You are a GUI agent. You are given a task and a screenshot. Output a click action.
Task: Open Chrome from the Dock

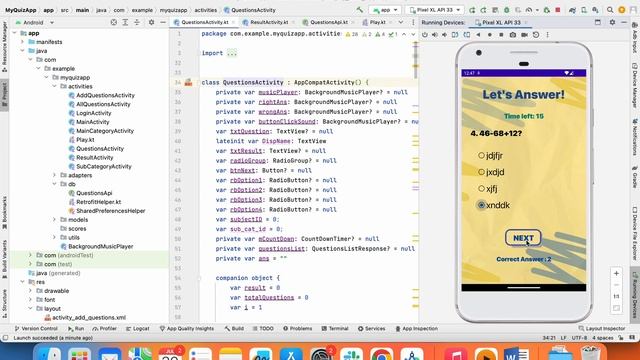click(x=381, y=354)
